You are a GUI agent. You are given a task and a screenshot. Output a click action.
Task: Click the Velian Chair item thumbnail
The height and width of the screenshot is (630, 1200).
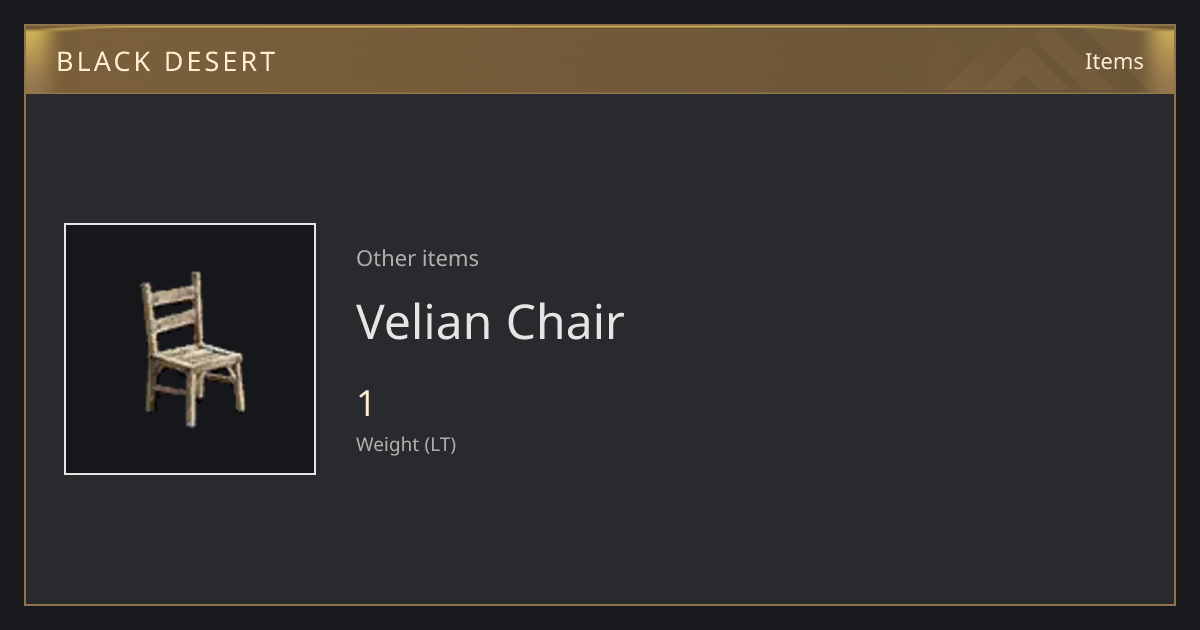point(190,349)
